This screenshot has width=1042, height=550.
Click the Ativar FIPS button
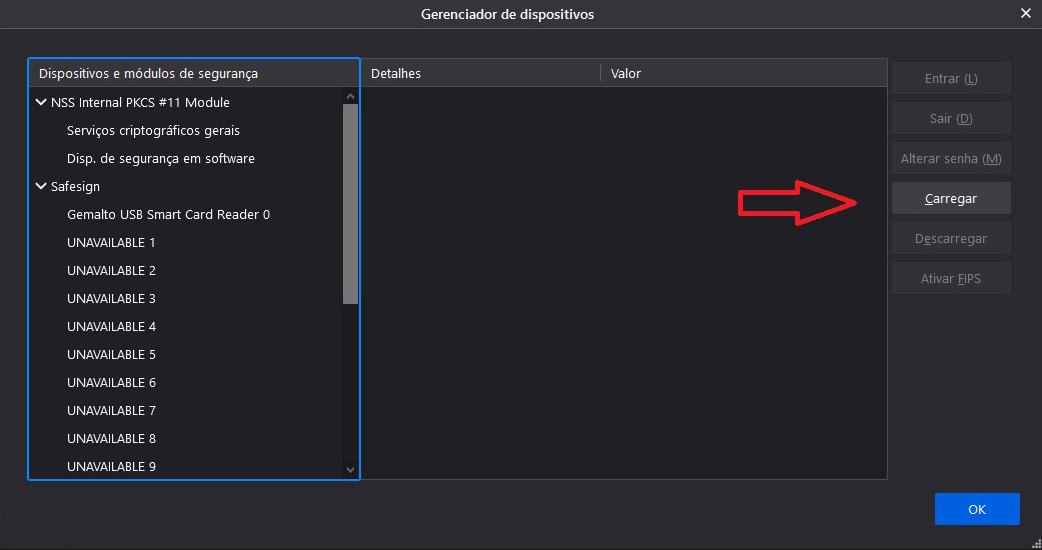pyautogui.click(x=950, y=278)
